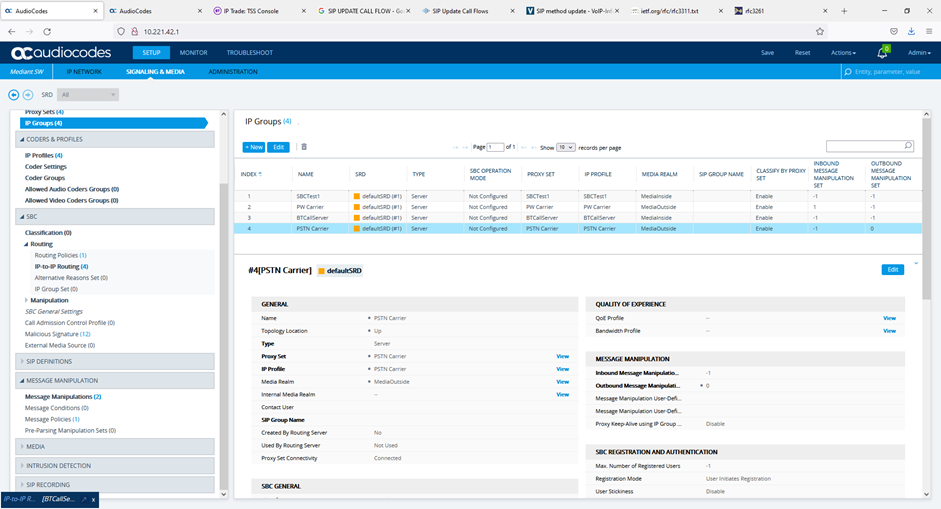Click the search magnifier icon in table search box
941x509 pixels.
point(908,145)
